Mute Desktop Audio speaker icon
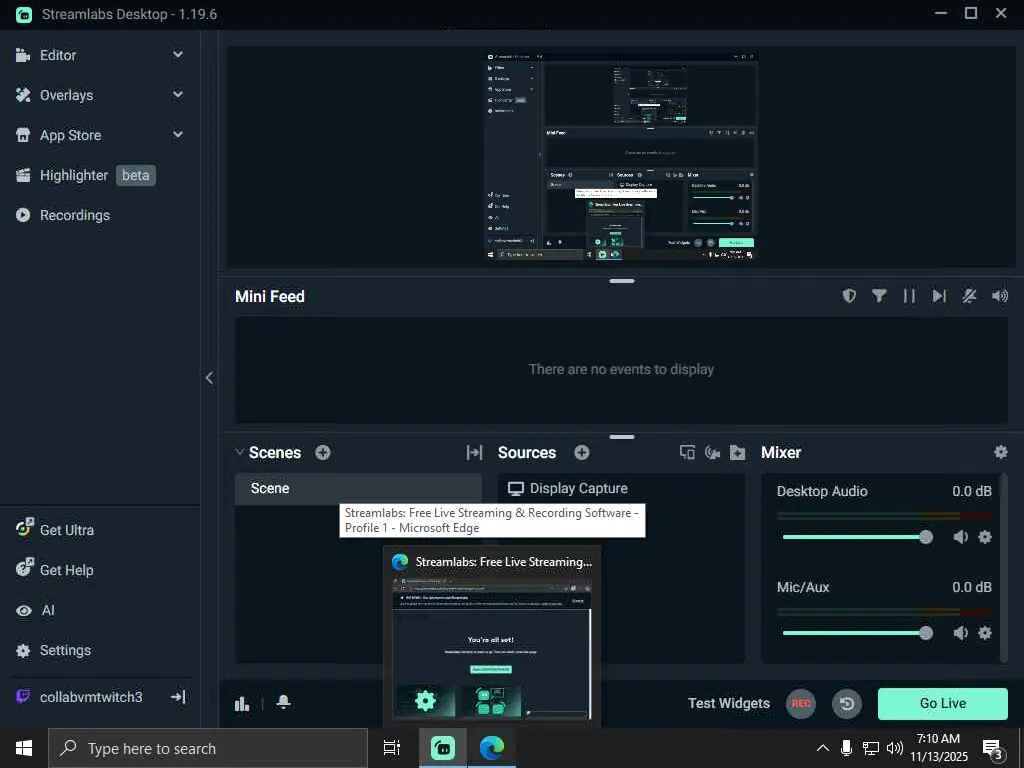Screen dimensions: 1024x768 (x=960, y=537)
